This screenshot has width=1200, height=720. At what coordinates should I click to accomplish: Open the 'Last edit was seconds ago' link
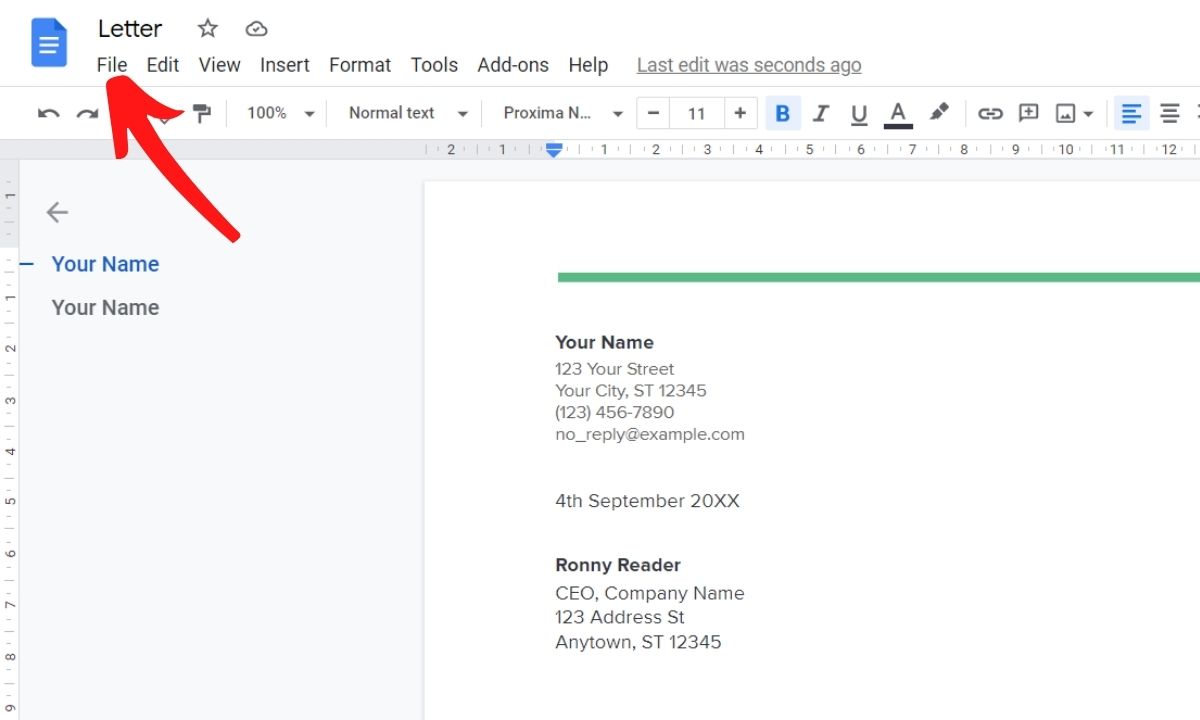748,65
